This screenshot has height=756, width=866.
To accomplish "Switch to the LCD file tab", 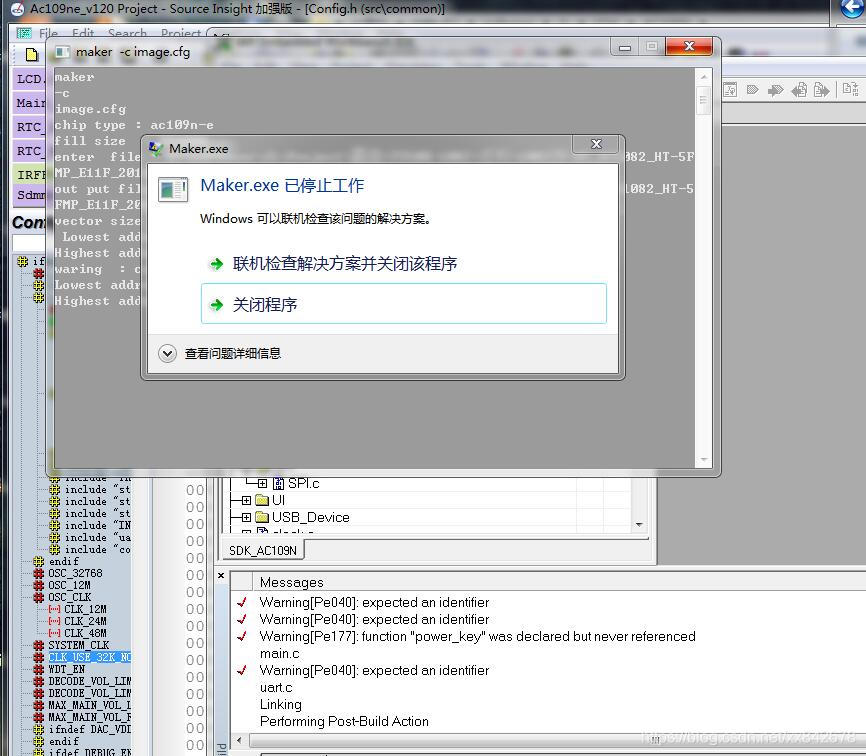I will click(29, 79).
